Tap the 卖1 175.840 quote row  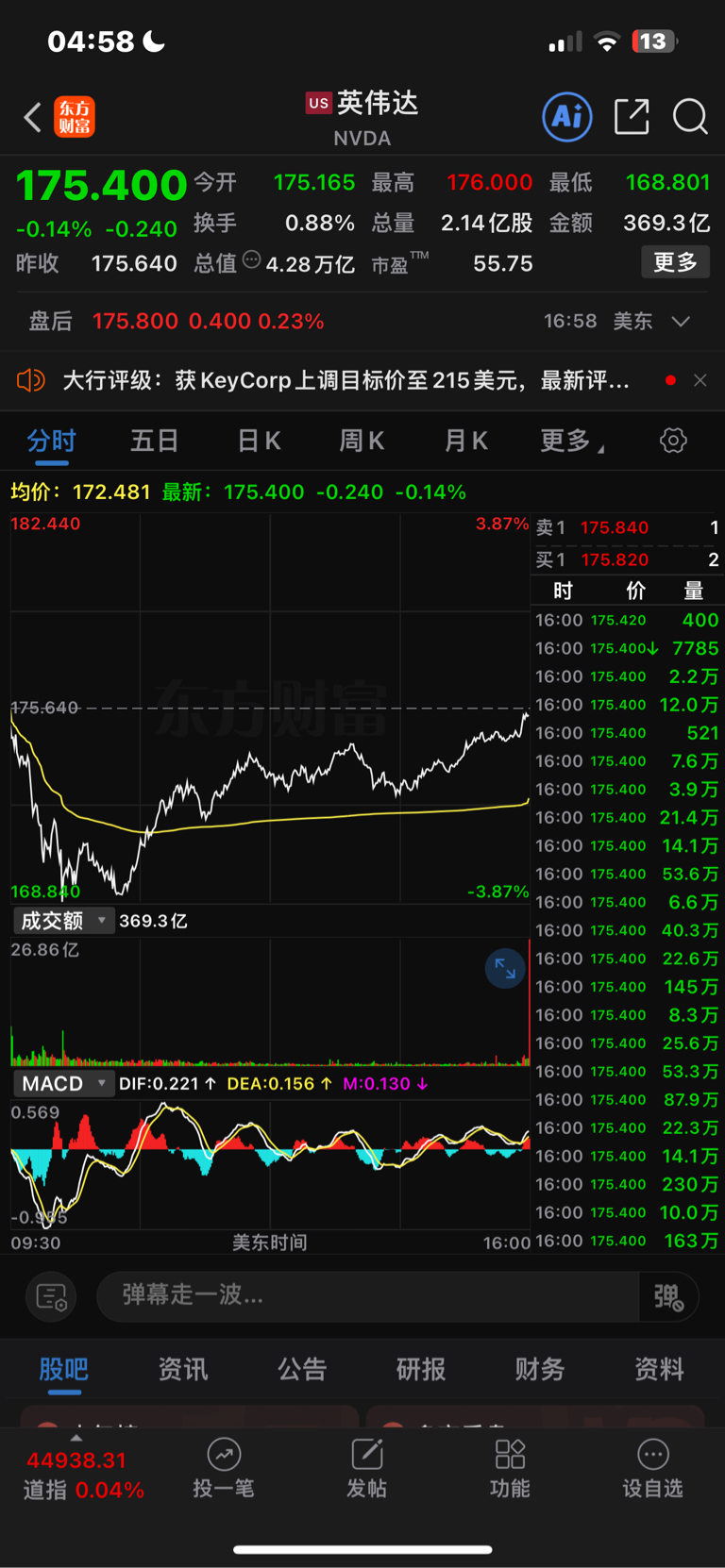click(x=628, y=527)
